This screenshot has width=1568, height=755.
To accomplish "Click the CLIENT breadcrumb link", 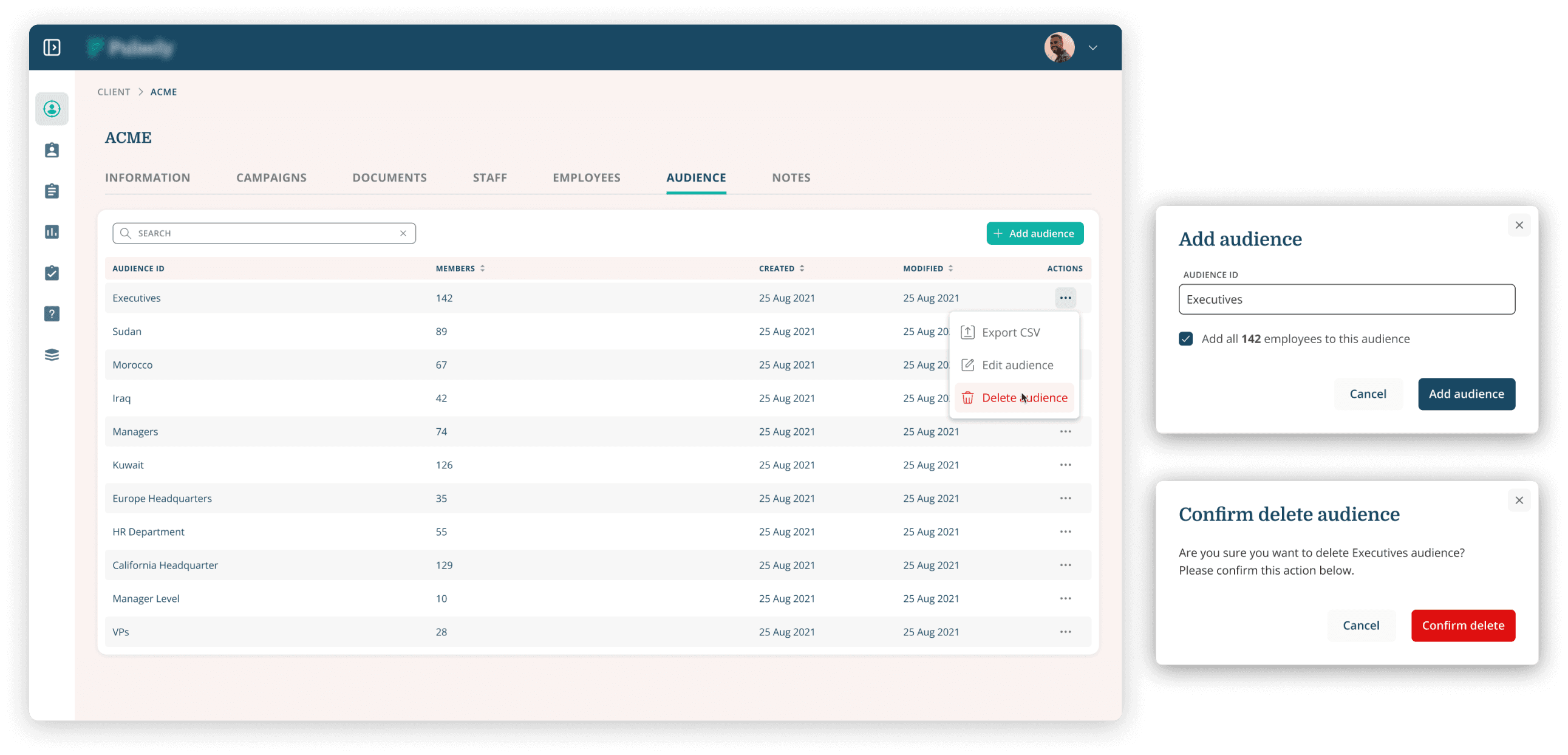I will [x=114, y=92].
